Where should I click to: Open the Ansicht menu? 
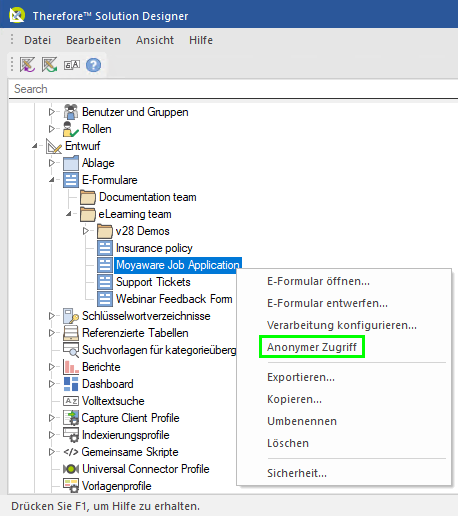click(155, 40)
